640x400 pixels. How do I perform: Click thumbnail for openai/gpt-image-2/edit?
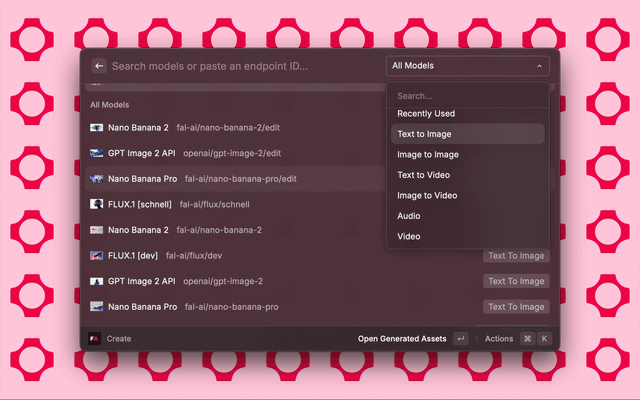click(96, 153)
